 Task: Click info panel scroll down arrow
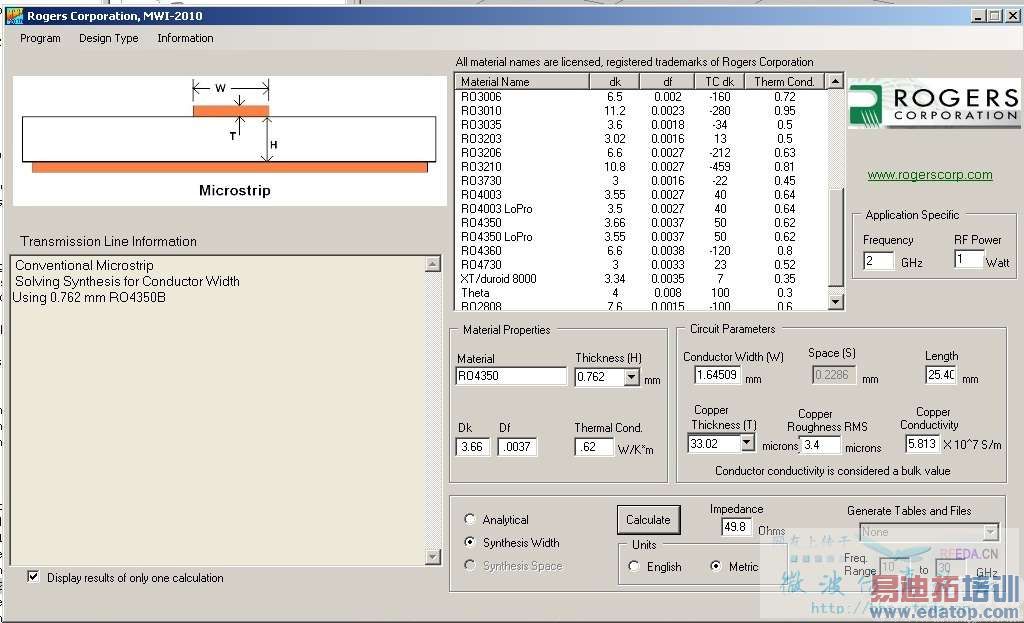(x=432, y=556)
